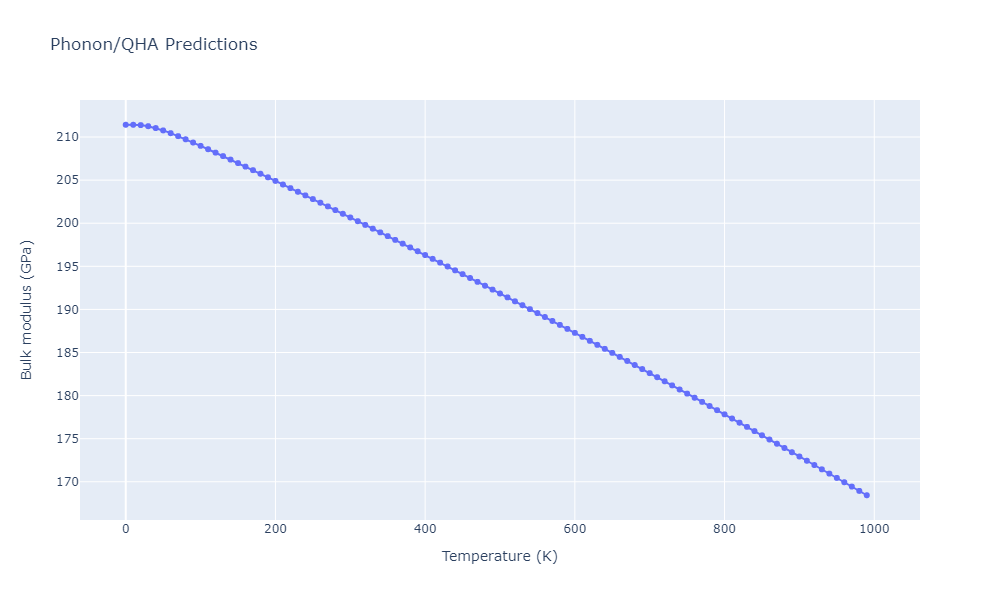
Task: Select the 600 x-axis tick label
Action: 574,529
